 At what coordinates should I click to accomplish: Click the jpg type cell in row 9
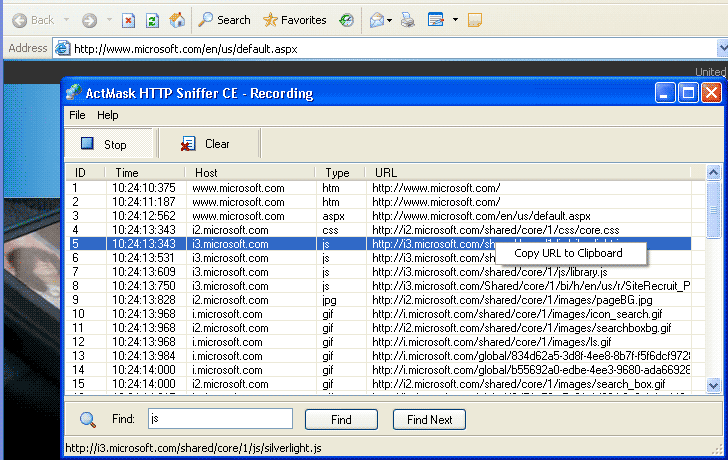(x=329, y=300)
